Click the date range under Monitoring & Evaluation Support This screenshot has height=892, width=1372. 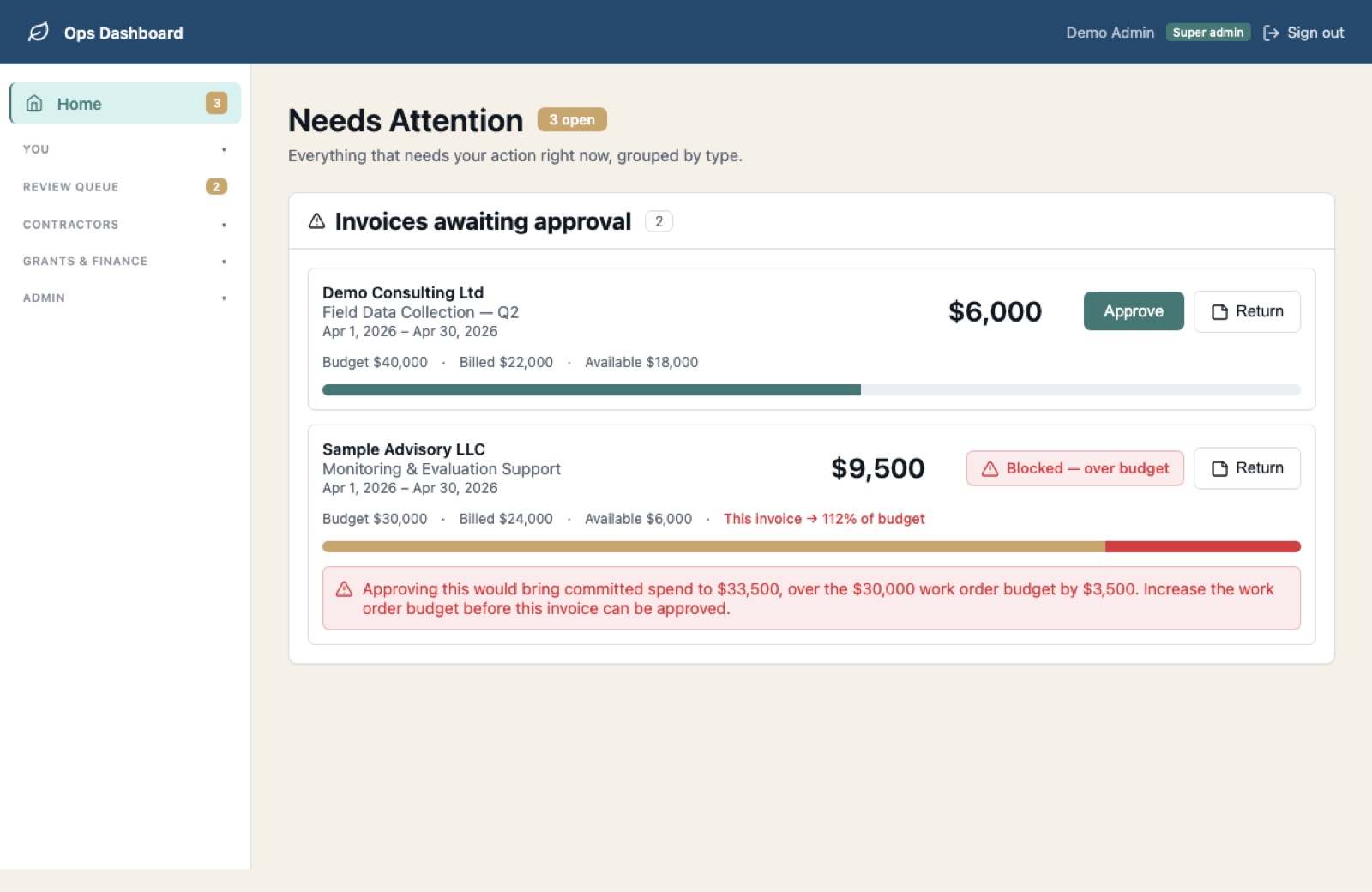410,488
